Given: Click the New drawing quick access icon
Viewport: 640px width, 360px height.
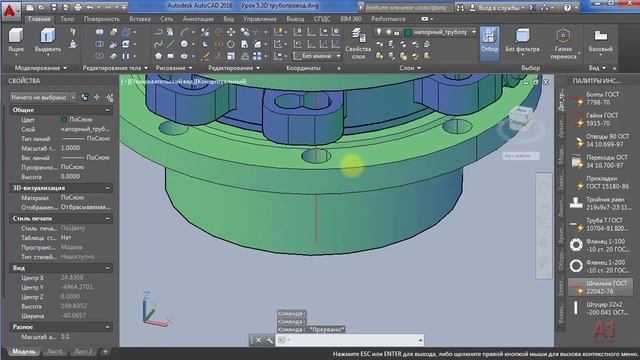Looking at the screenshot, I should (30, 7).
